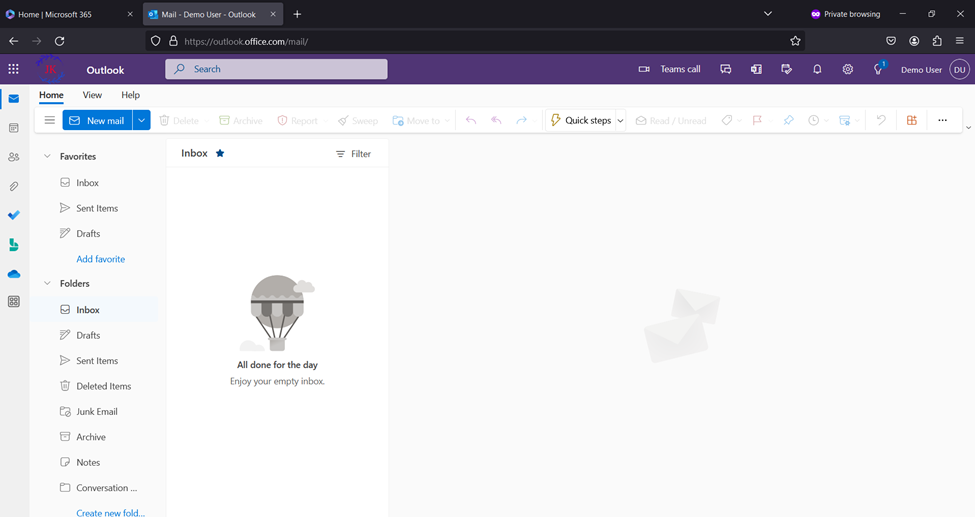Click the Sweep toolbar button
975x517 pixels.
(358, 121)
